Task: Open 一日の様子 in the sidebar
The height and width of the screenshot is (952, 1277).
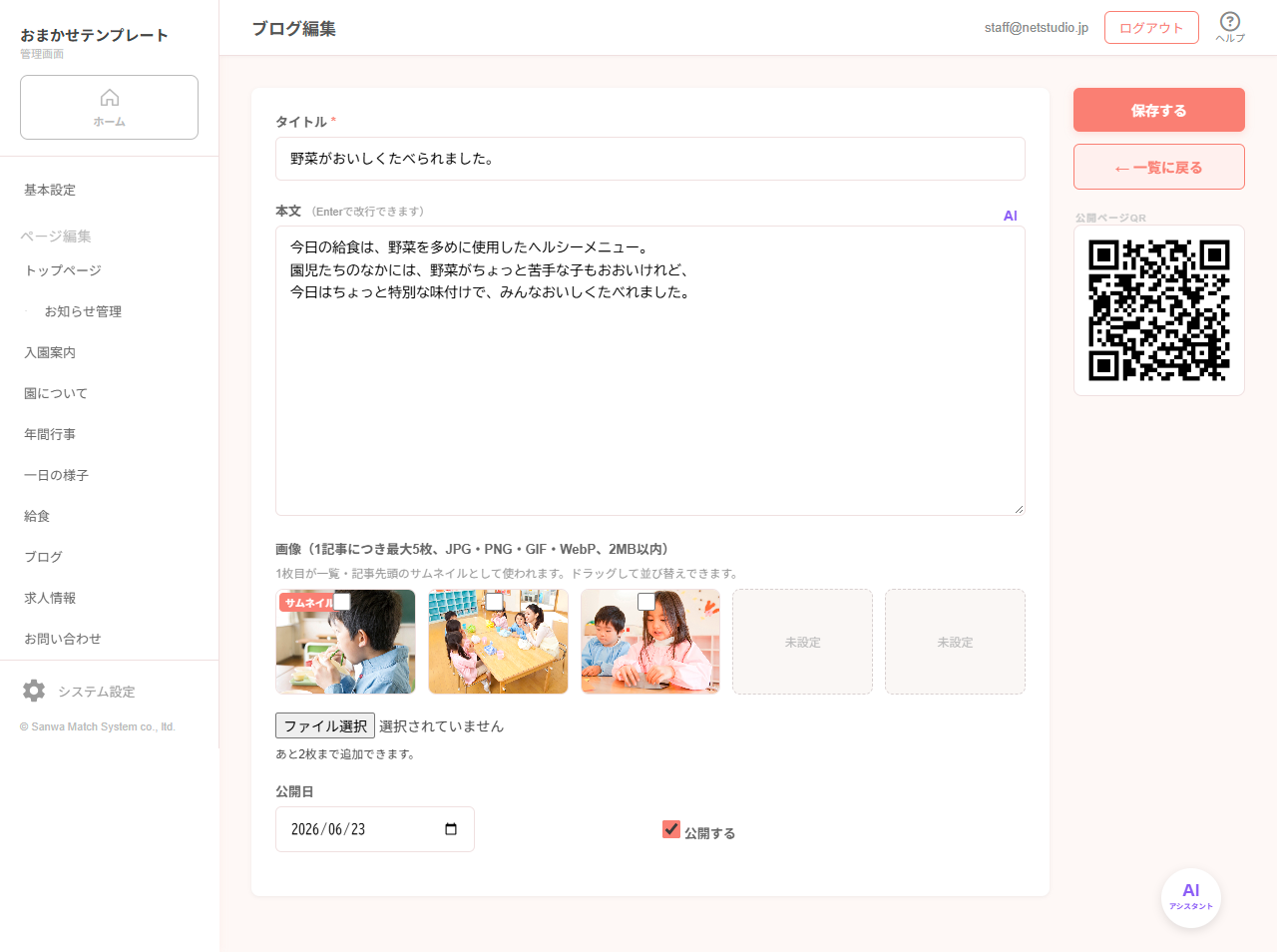Action: tap(56, 475)
